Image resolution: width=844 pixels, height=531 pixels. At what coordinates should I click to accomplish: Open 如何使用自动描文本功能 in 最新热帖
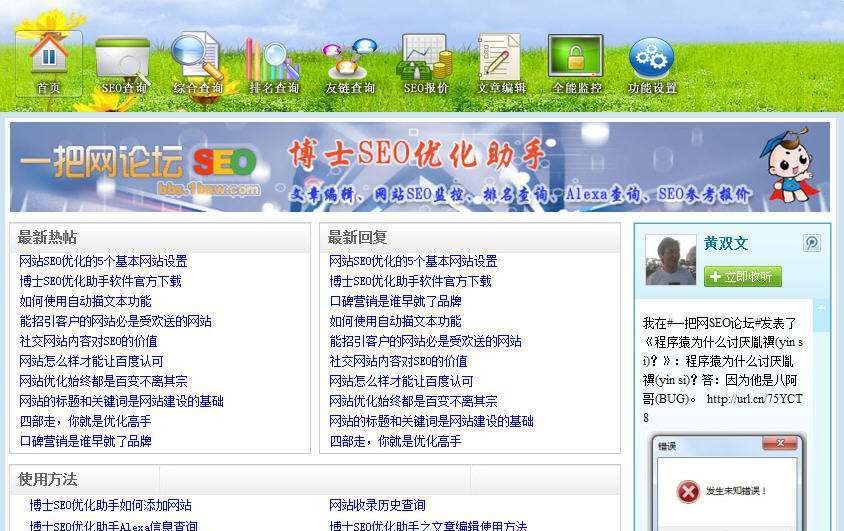pos(85,301)
